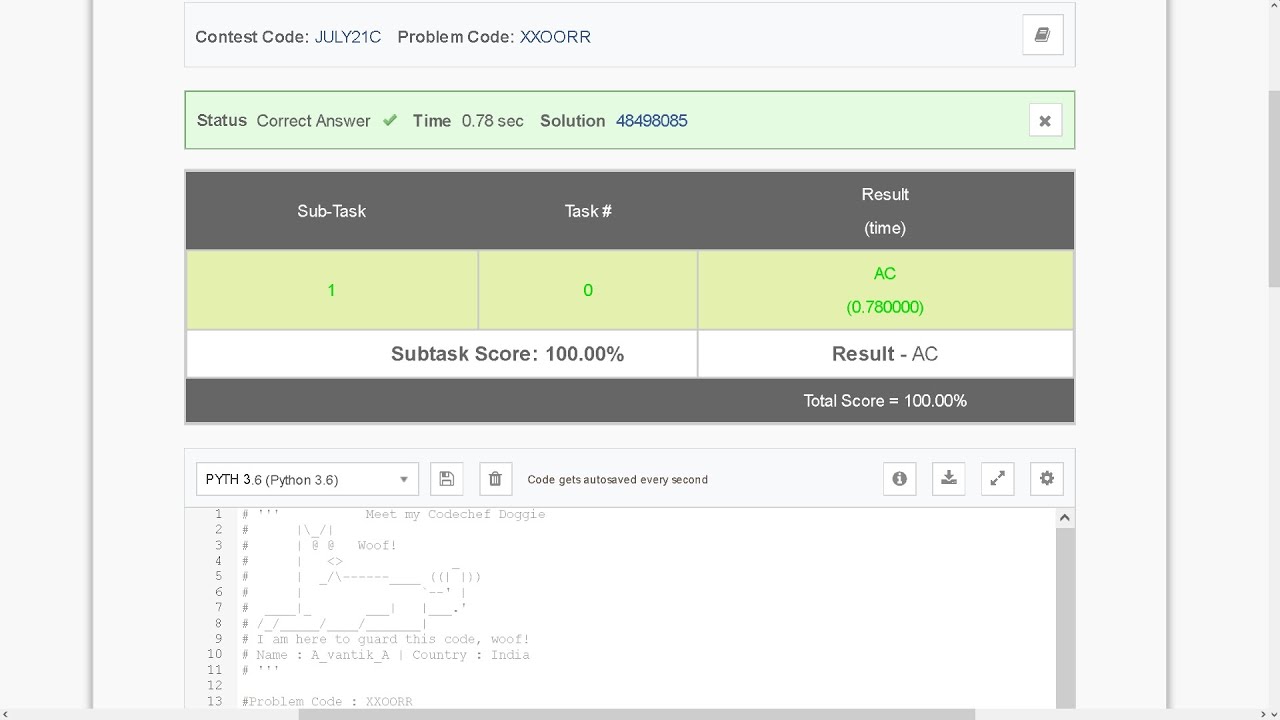Expand editor to fullscreen
1280x720 pixels.
(x=997, y=479)
